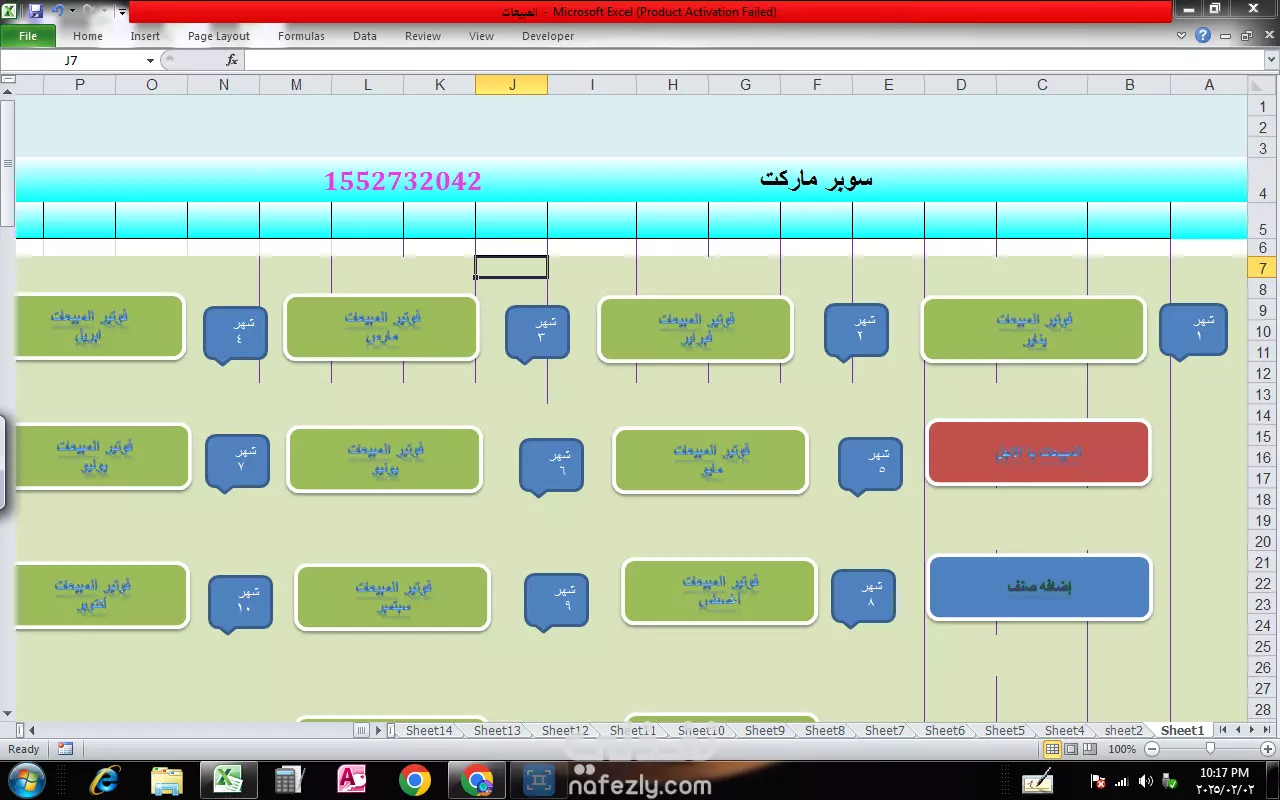This screenshot has width=1280, height=800.
Task: Open Internet Explorer from taskbar
Action: pos(105,780)
